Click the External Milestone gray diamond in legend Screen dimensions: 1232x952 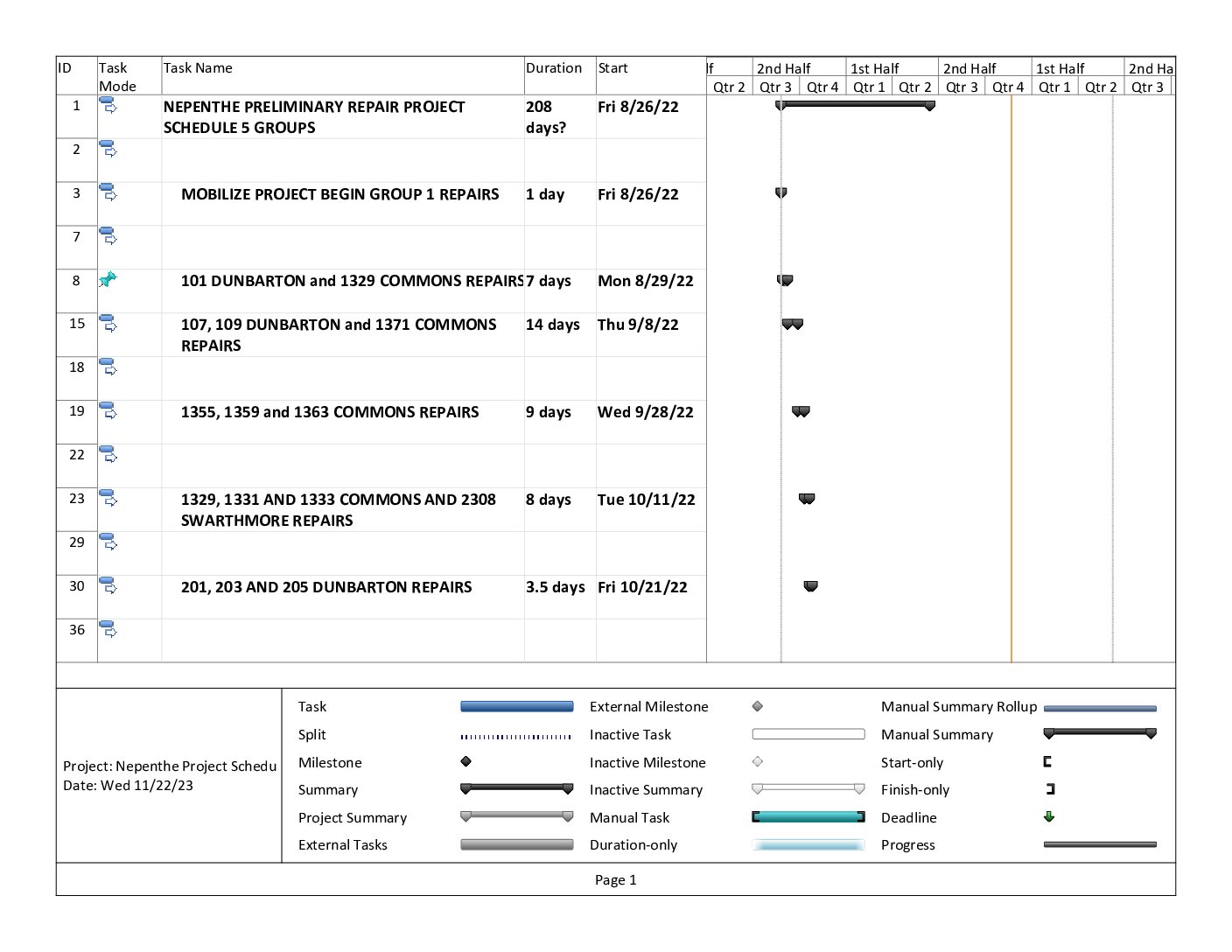pyautogui.click(x=758, y=706)
